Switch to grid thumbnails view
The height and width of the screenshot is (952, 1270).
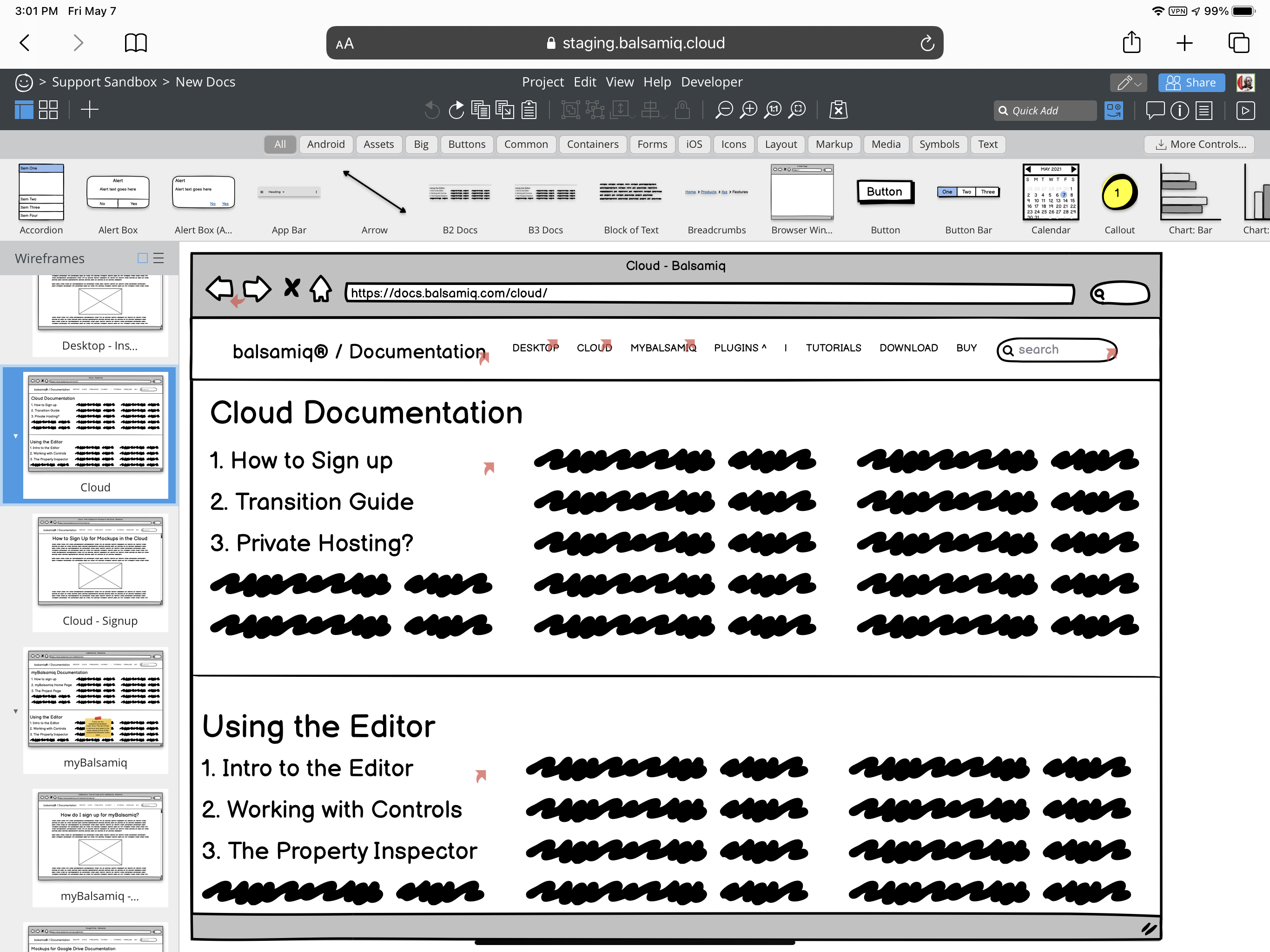click(48, 110)
